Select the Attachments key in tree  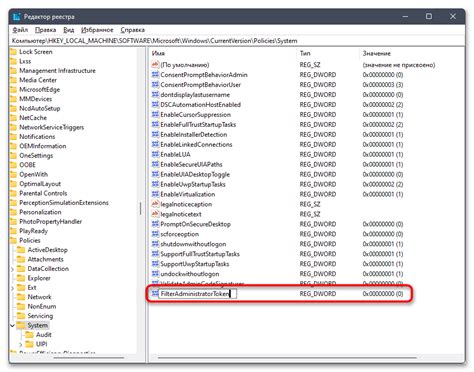tap(45, 259)
